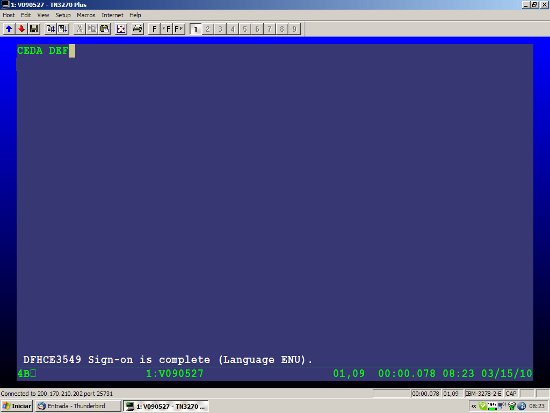Open the Edit menu
This screenshot has height=413, width=550.
coord(26,15)
